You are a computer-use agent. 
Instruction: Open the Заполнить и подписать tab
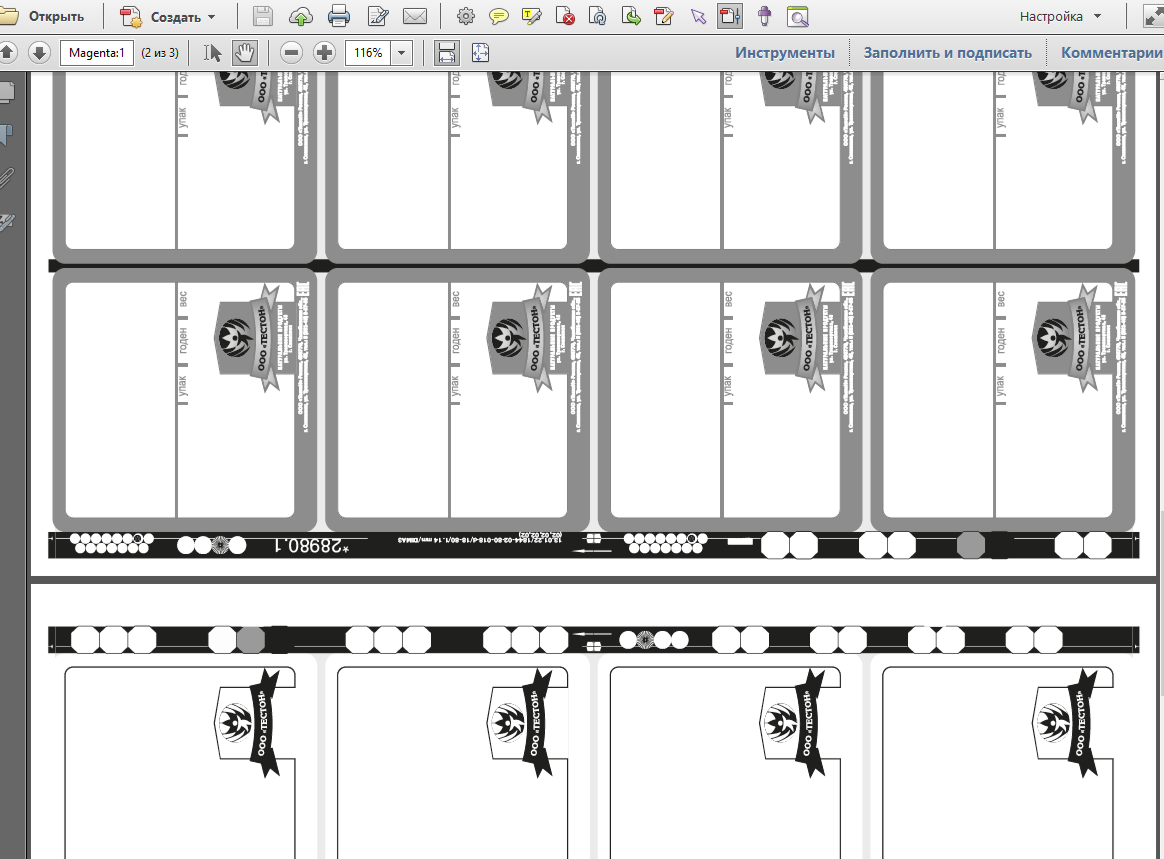(x=947, y=53)
